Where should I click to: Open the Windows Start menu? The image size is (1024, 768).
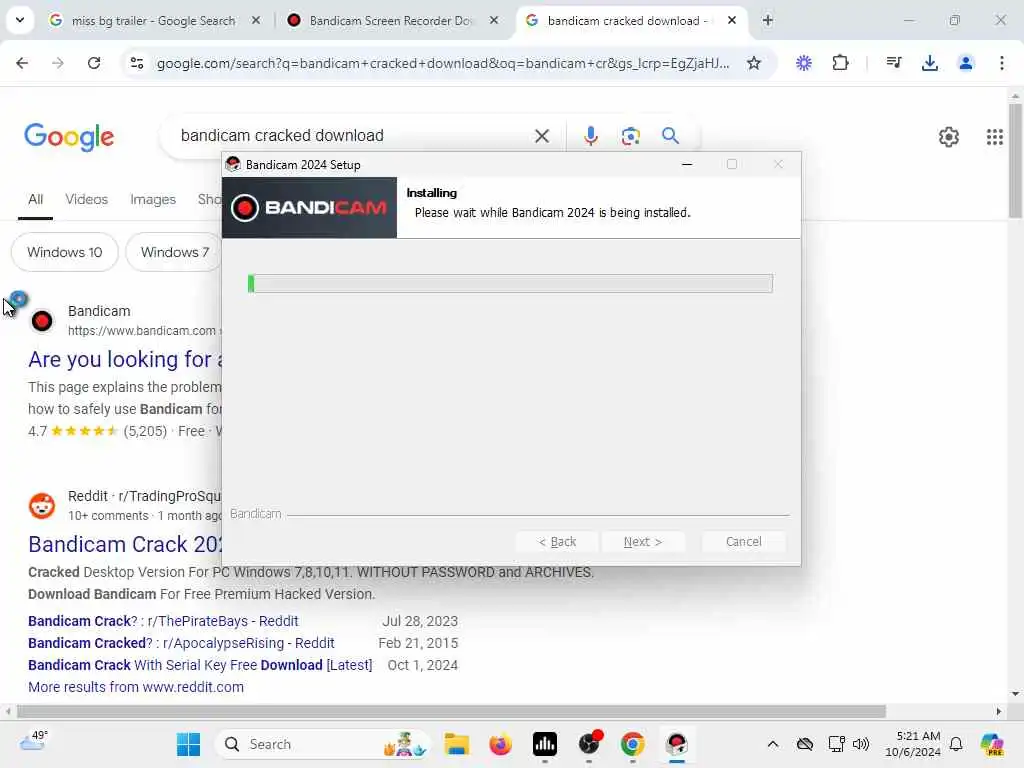(x=189, y=744)
